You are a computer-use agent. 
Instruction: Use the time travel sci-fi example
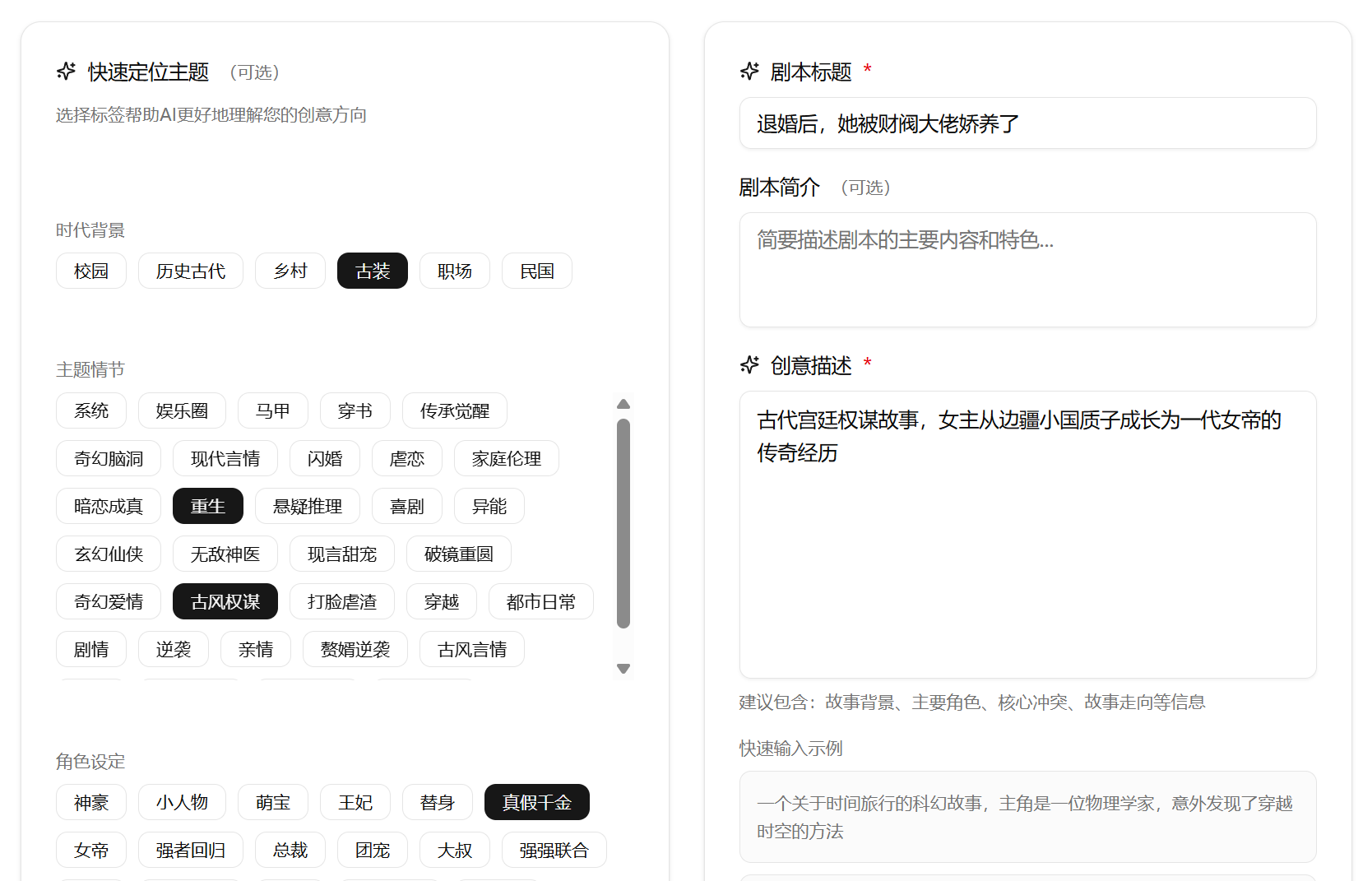[x=1027, y=817]
